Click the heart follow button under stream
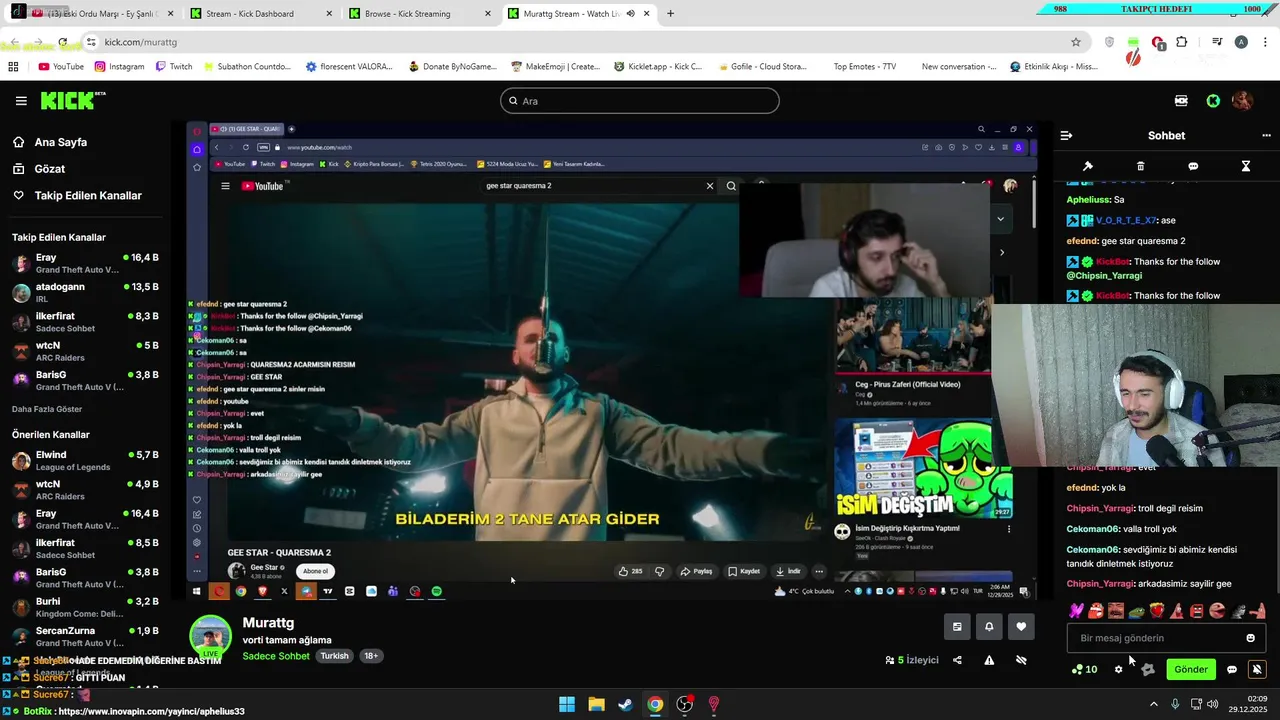This screenshot has height=720, width=1280. click(x=1021, y=627)
